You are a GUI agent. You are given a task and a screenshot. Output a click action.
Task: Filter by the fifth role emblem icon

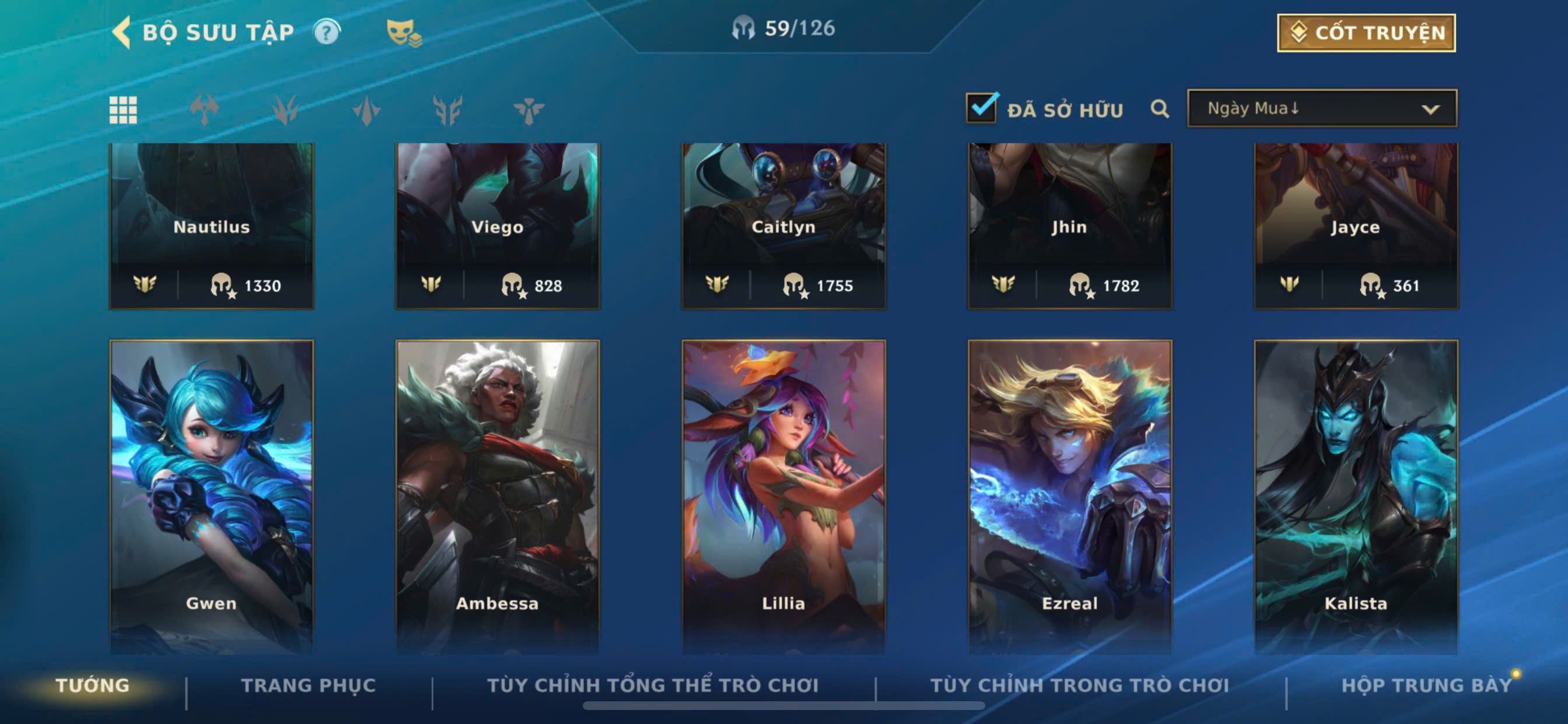(528, 110)
